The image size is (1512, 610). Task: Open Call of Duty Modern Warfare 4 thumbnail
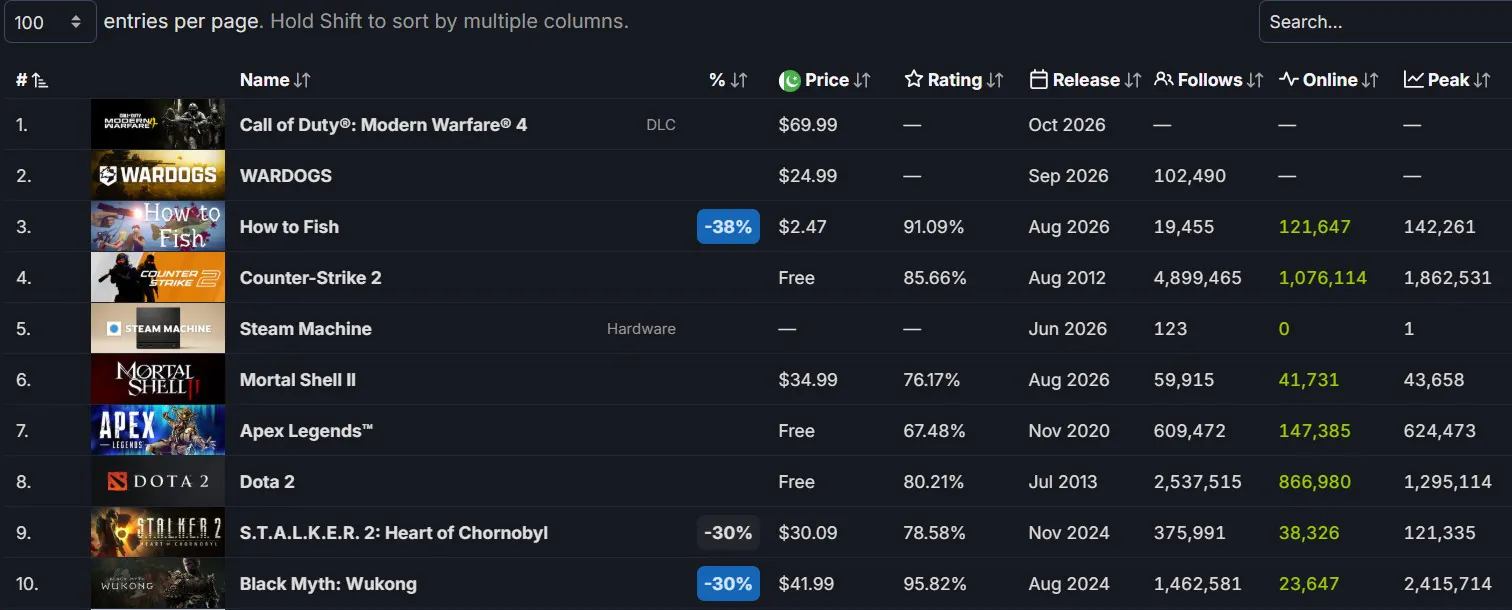(x=158, y=124)
